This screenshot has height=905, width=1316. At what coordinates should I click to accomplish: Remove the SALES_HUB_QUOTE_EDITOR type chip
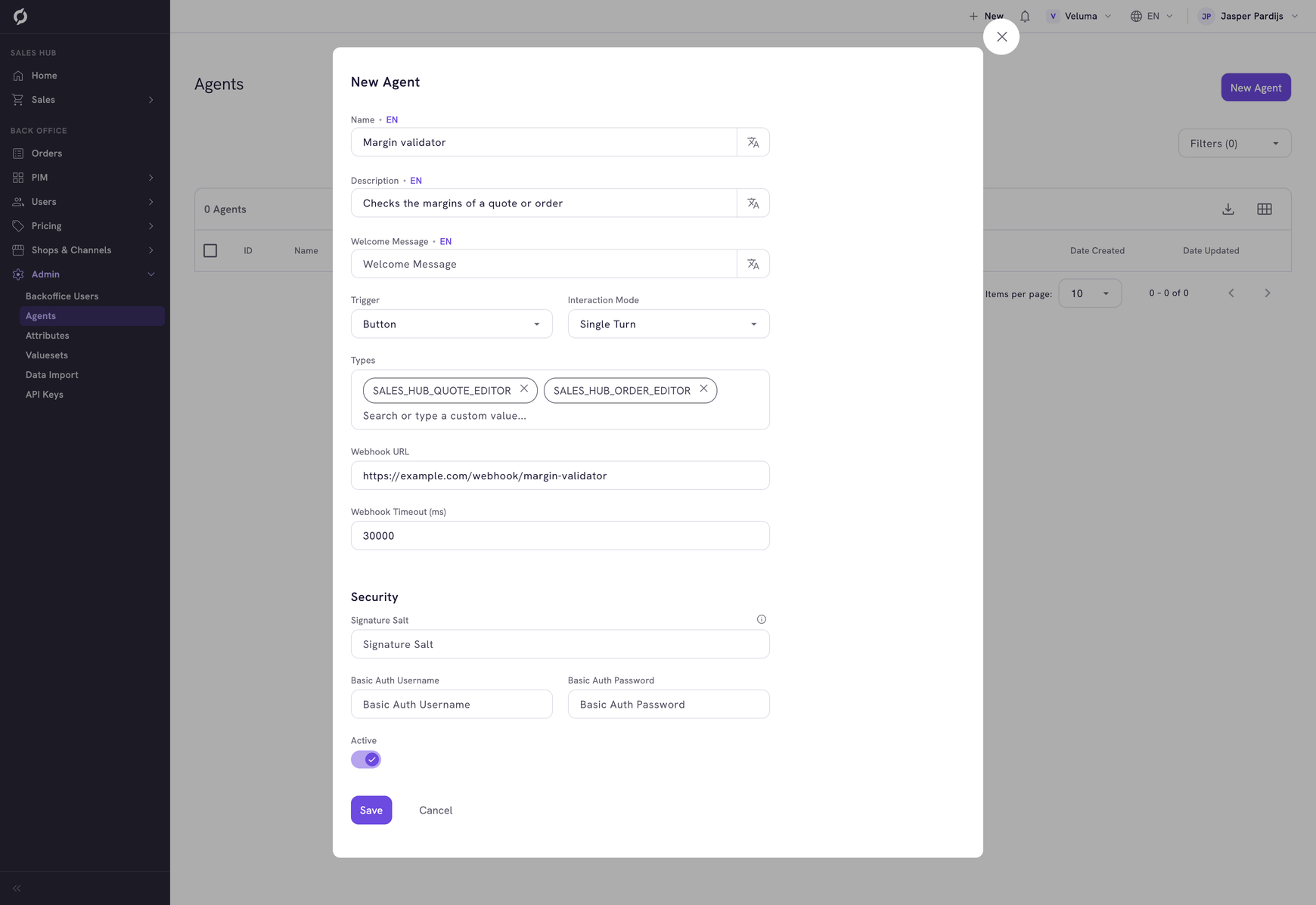pos(524,389)
